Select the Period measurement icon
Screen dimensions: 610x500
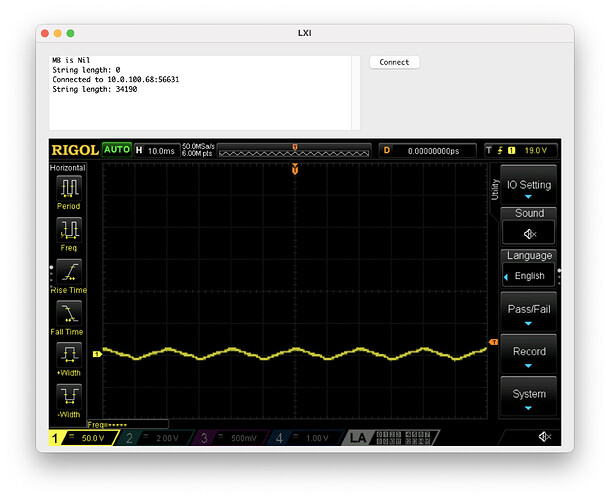(x=69, y=188)
